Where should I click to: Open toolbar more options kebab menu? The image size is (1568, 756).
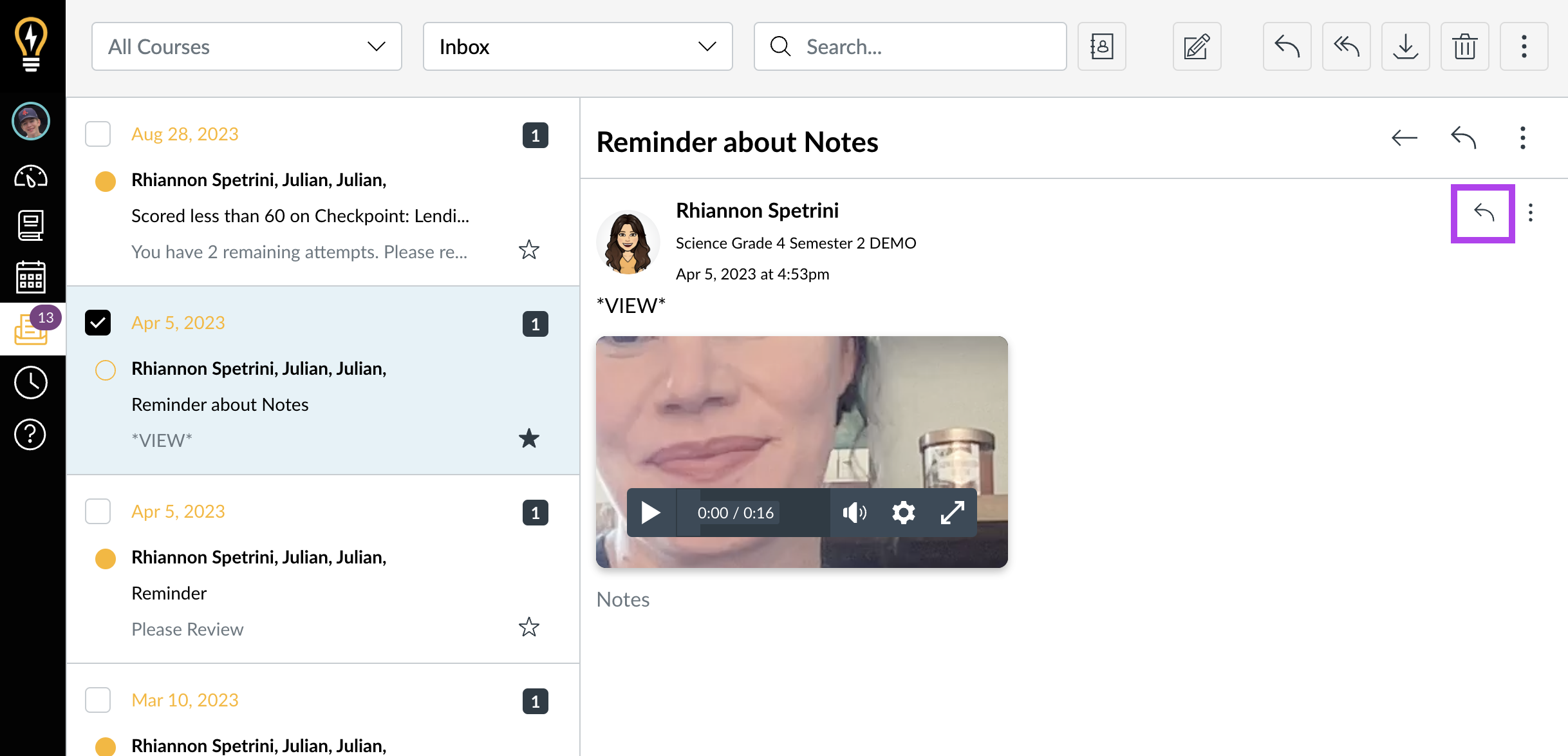tap(1524, 46)
